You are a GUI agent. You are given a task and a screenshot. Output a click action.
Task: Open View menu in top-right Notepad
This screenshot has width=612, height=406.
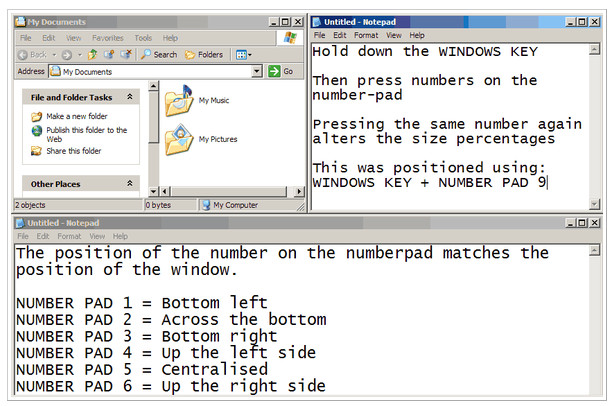tap(394, 35)
